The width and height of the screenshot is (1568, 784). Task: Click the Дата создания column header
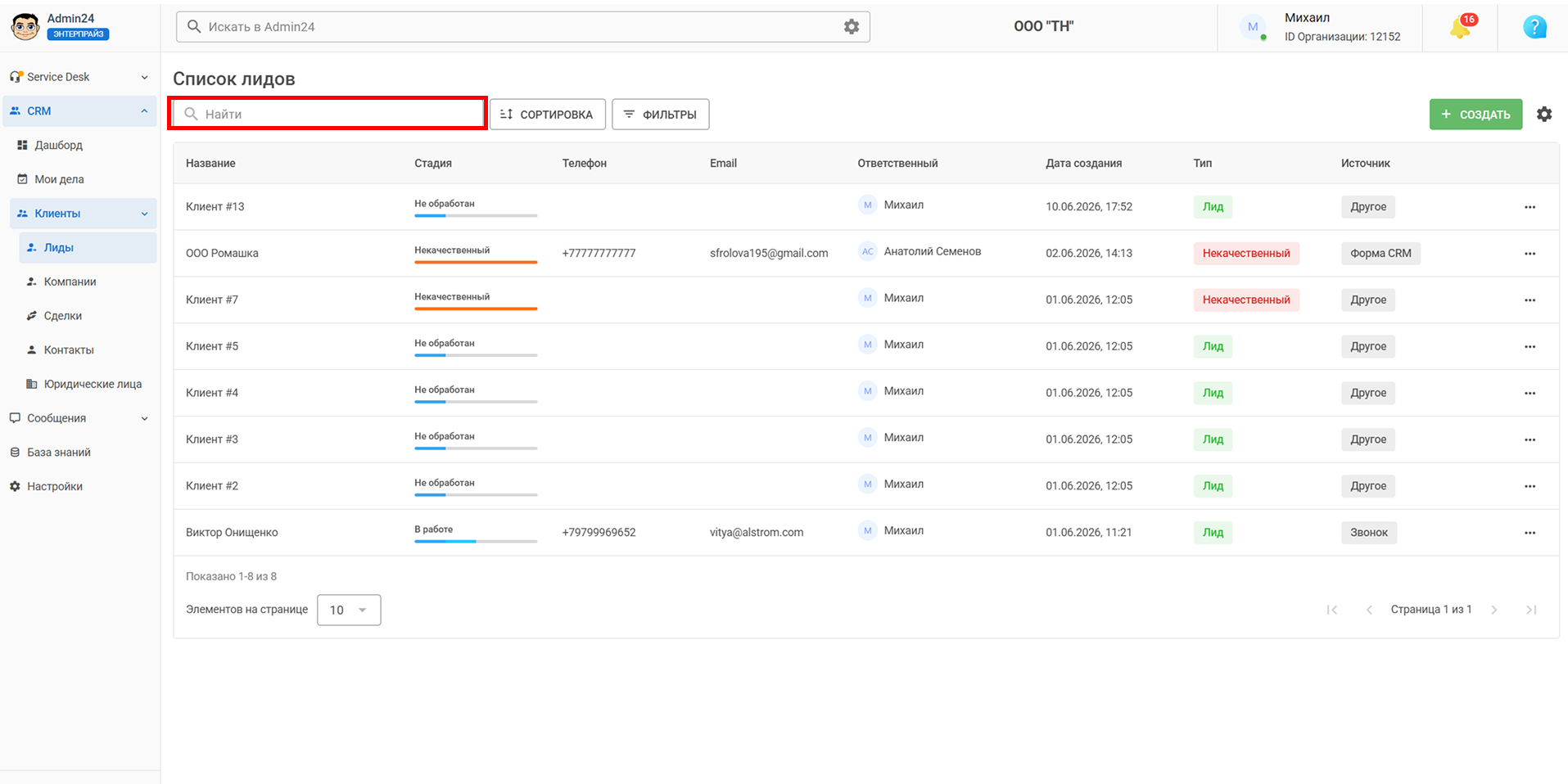tap(1083, 163)
